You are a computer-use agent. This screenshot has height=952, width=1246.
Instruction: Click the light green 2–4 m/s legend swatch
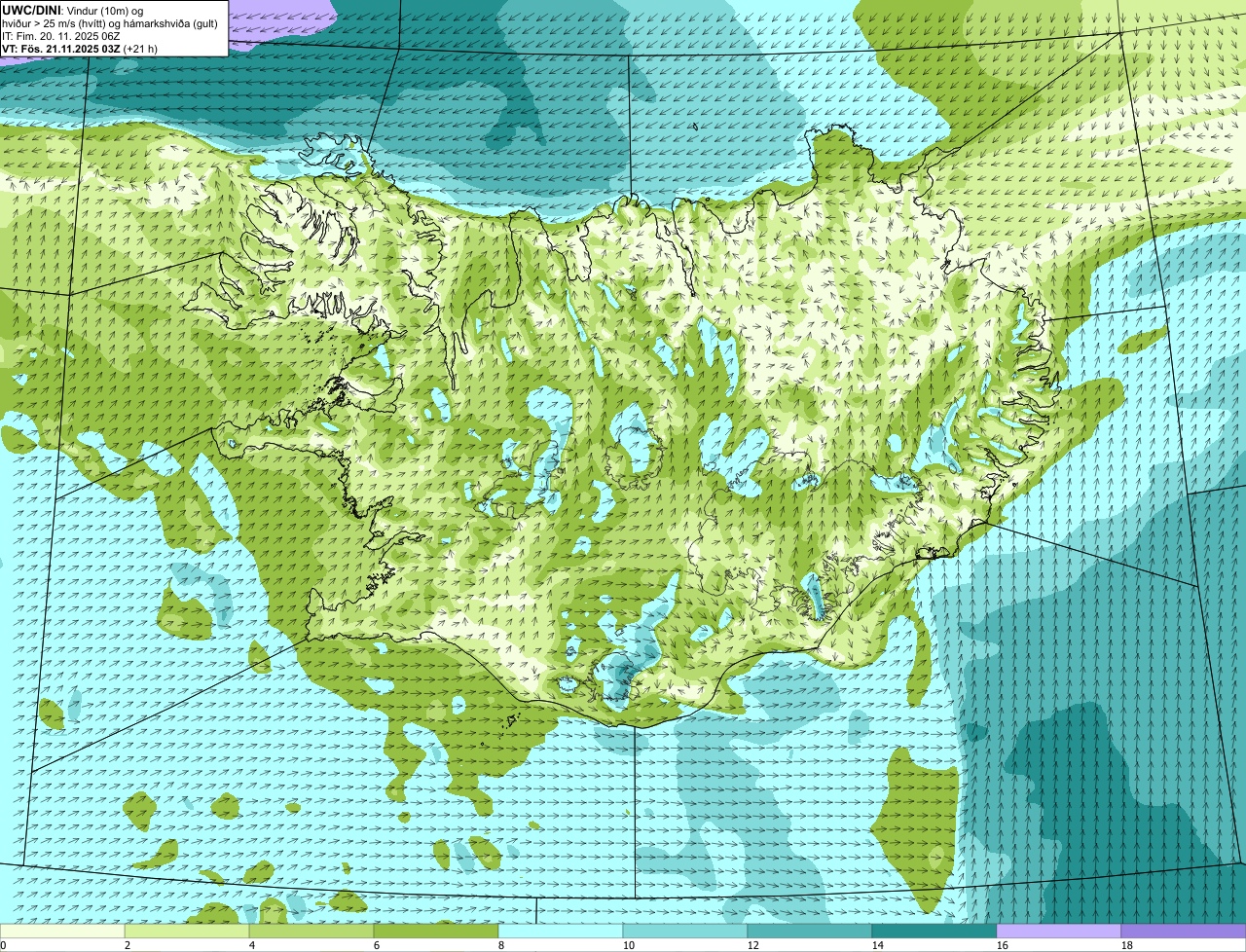(187, 931)
